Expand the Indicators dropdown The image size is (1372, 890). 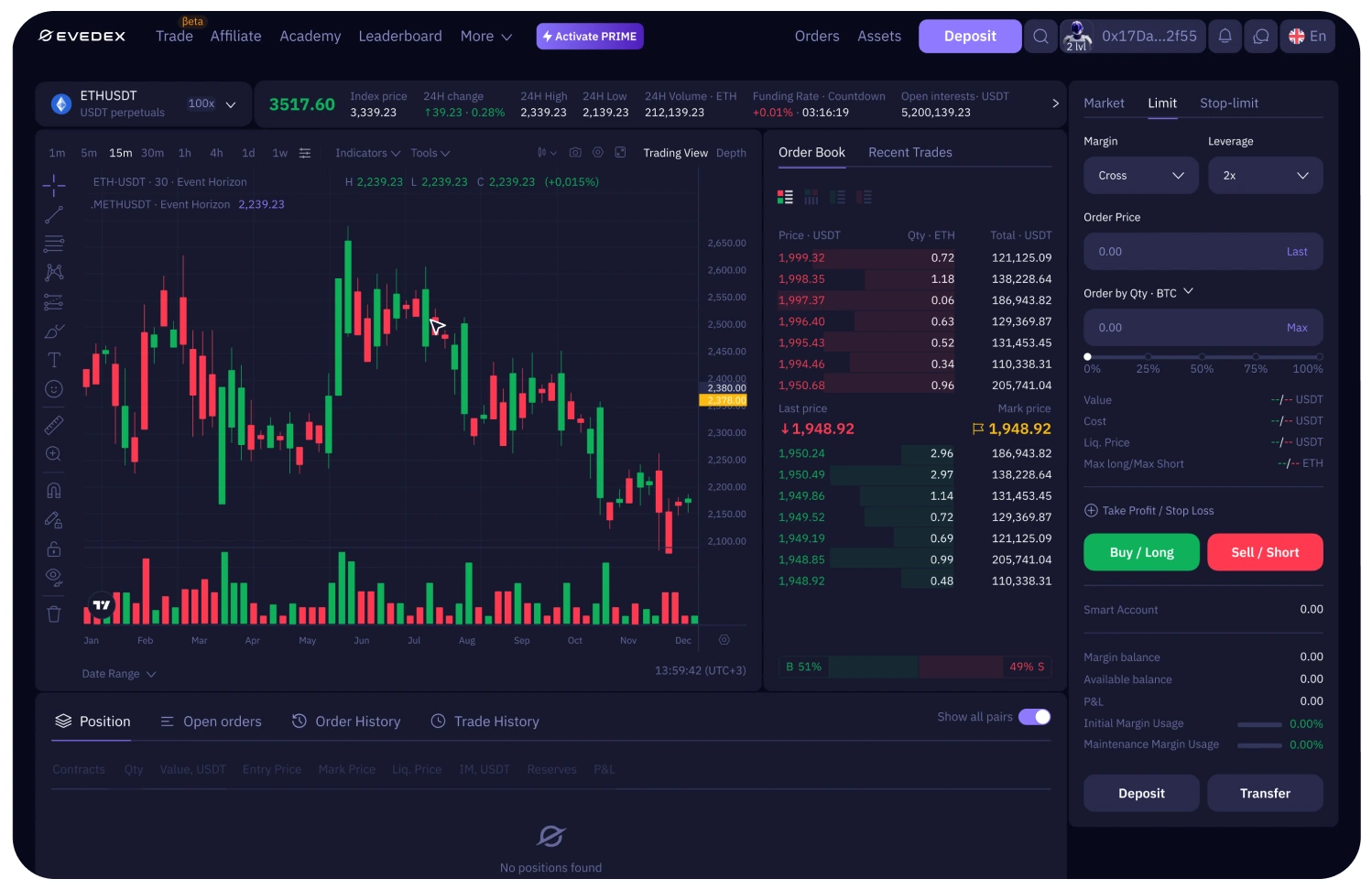point(367,153)
